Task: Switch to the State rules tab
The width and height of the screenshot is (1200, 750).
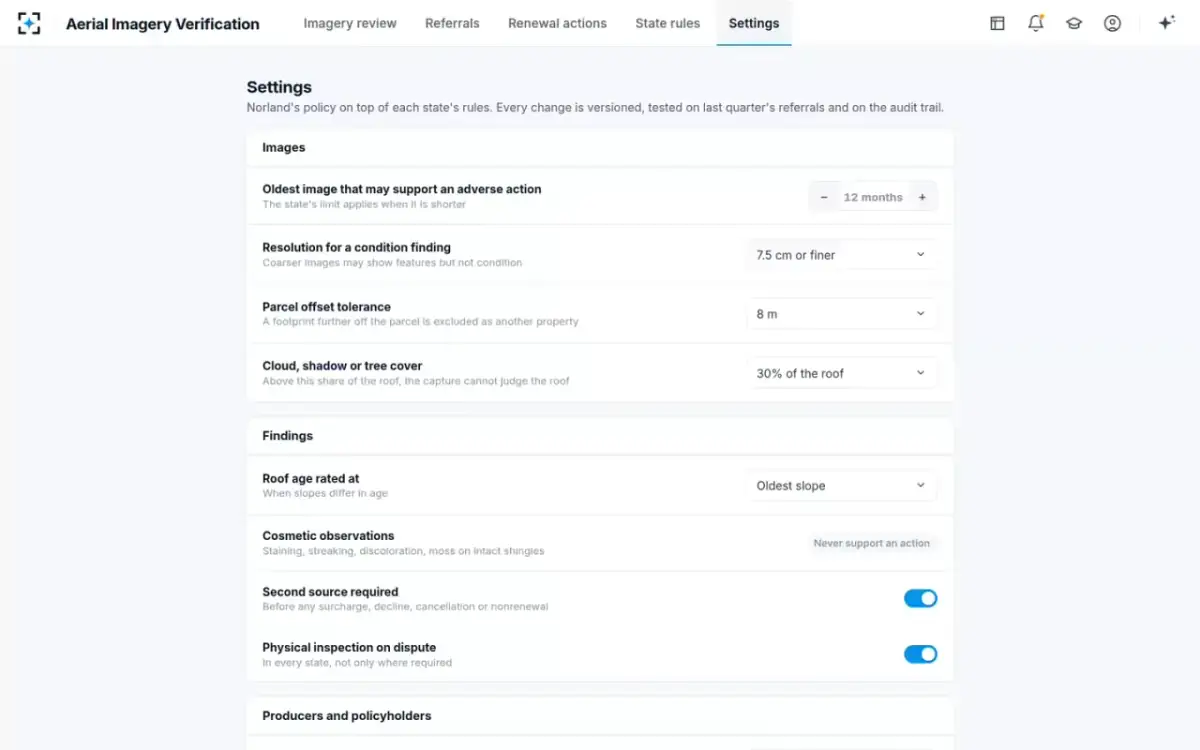Action: point(668,23)
